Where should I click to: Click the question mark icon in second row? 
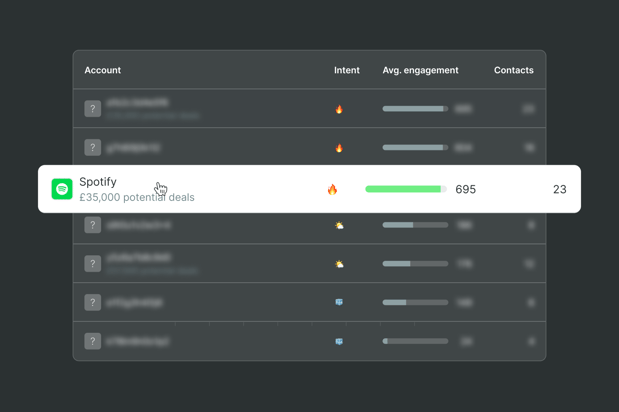(x=92, y=148)
